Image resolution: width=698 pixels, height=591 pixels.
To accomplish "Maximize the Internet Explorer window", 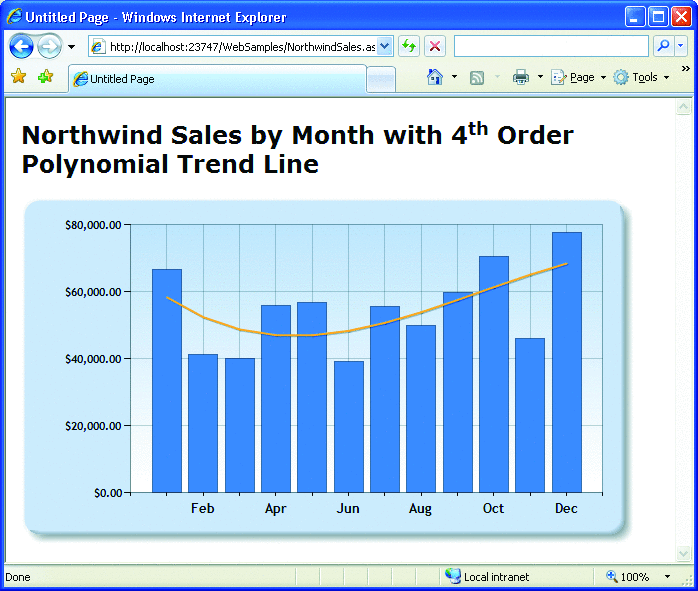I will coord(658,17).
